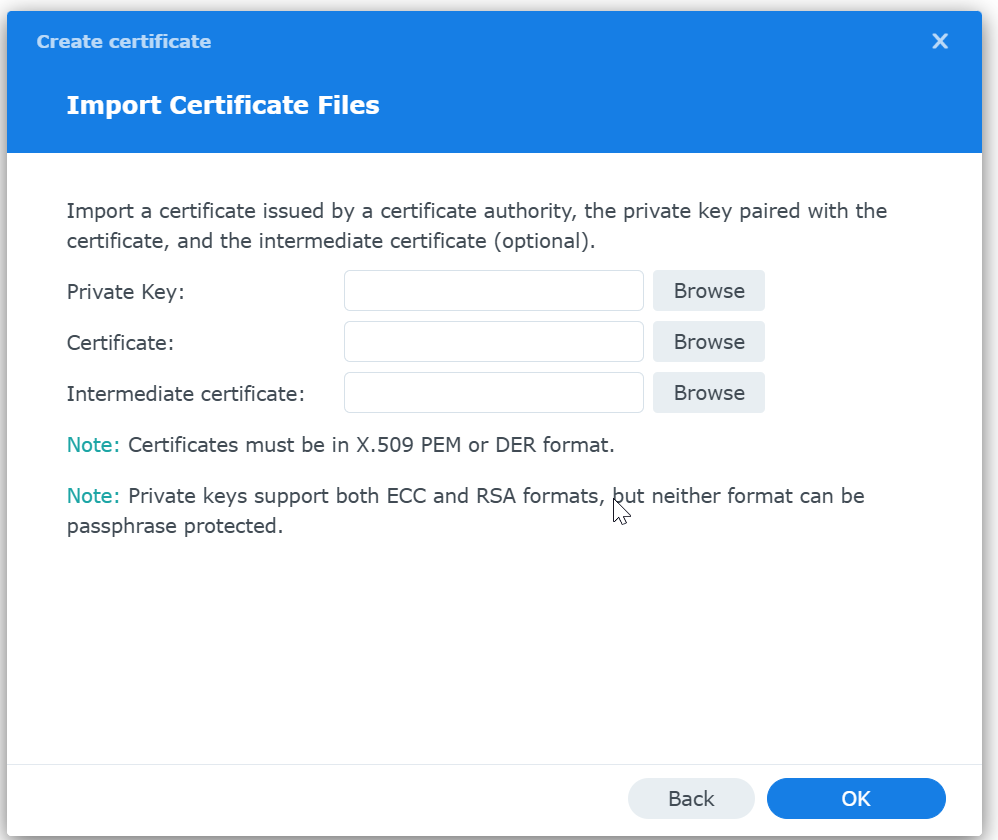Click the Private Key input field
Viewport: 998px width, 840px height.
tap(493, 291)
